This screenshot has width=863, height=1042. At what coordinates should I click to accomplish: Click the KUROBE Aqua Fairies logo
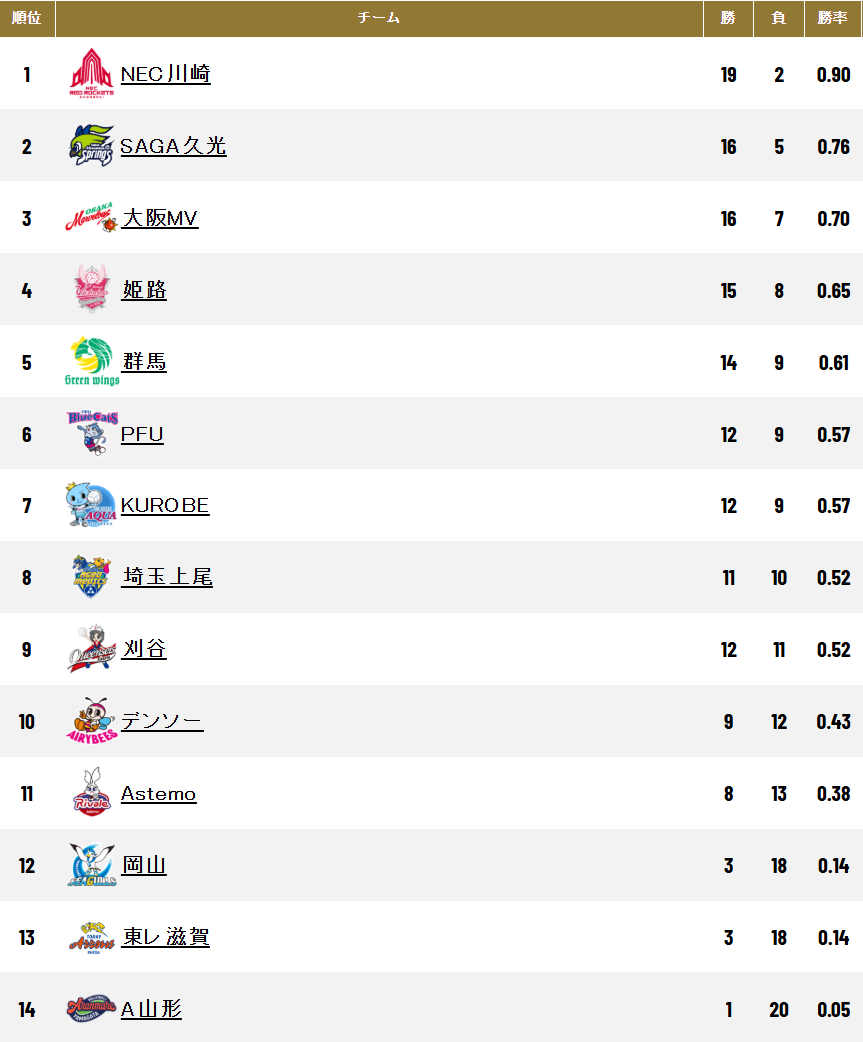(92, 505)
